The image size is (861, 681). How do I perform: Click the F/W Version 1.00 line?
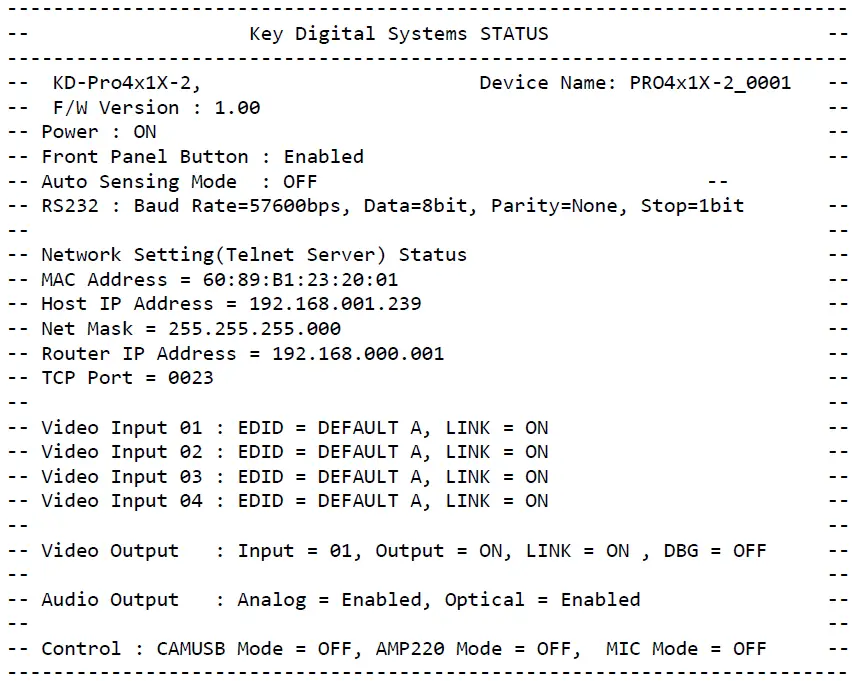pyautogui.click(x=156, y=108)
